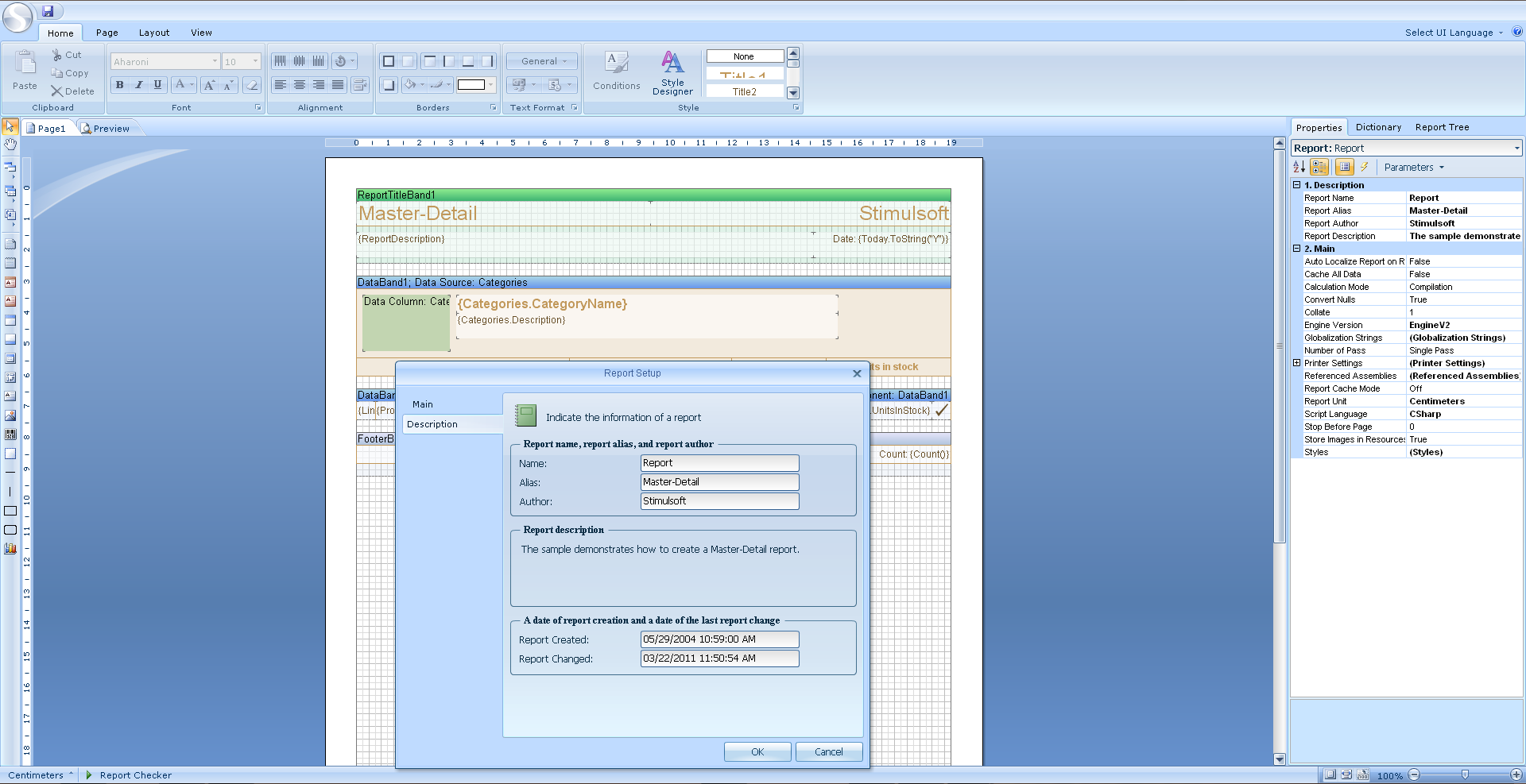Toggle the properties list tab button
This screenshot has height=784, width=1526.
[x=1345, y=167]
